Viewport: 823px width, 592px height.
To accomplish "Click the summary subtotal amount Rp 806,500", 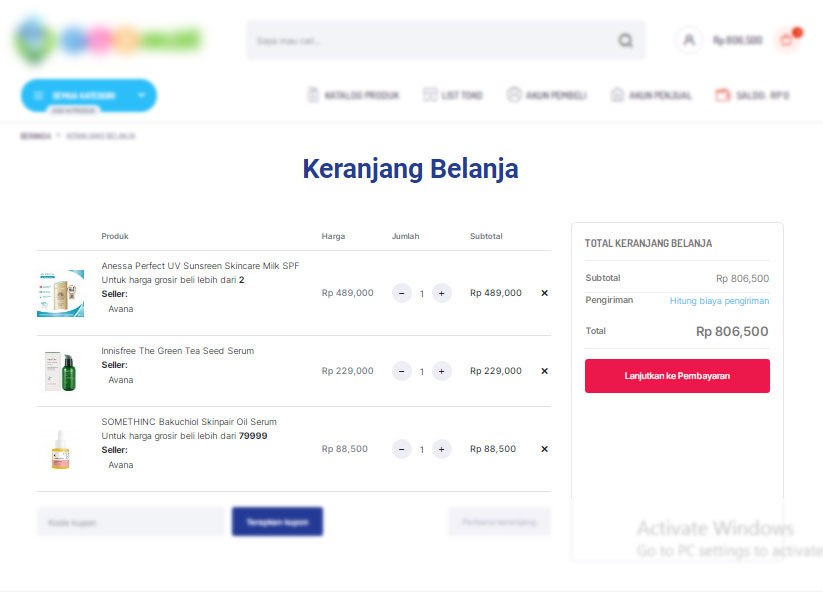I will coord(742,279).
